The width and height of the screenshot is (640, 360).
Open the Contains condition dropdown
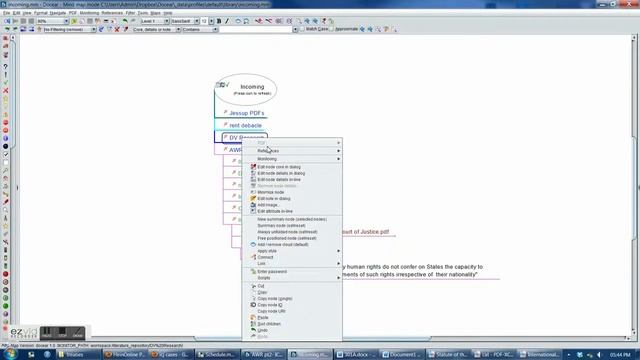click(x=215, y=29)
